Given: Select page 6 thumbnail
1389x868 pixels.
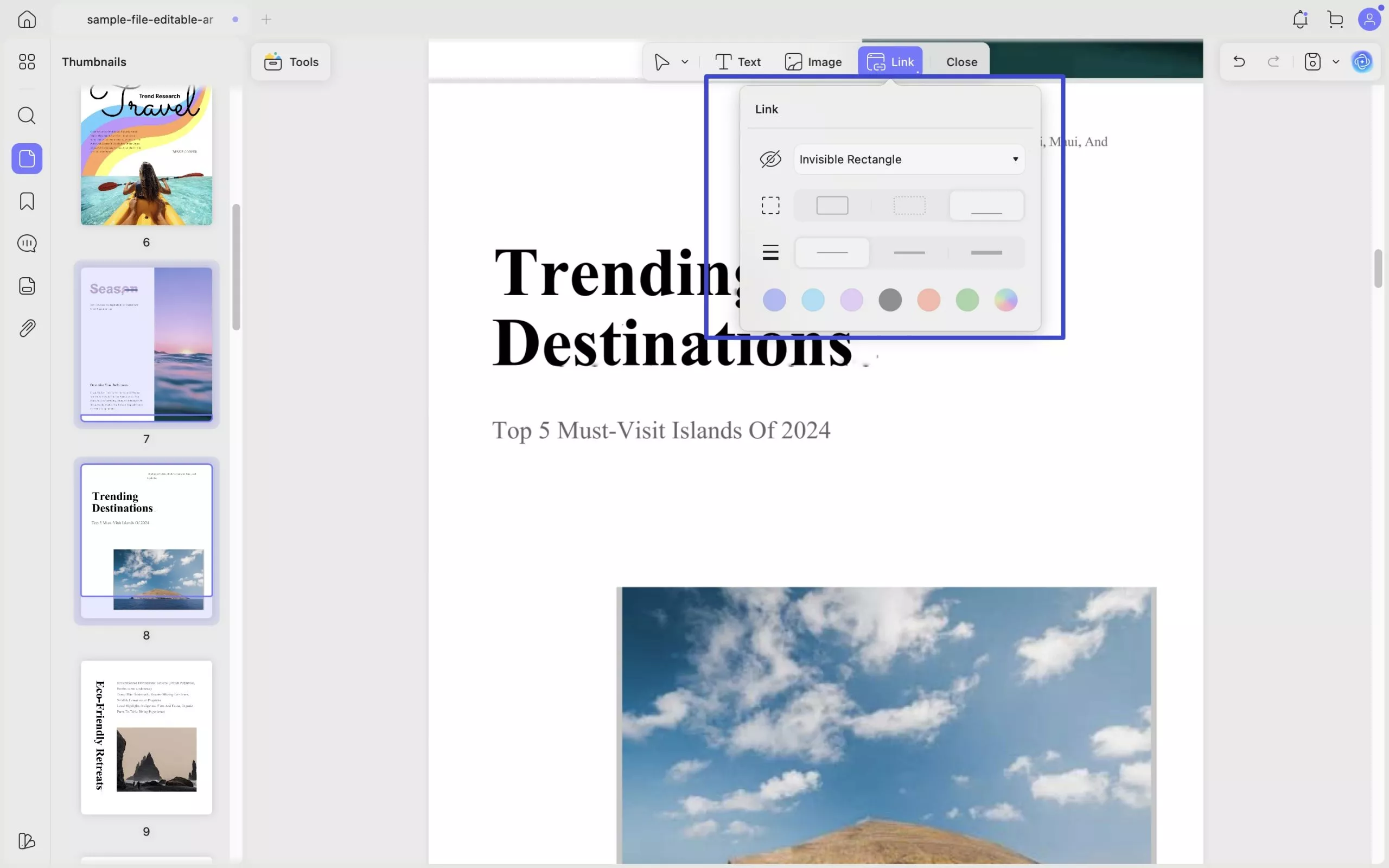Looking at the screenshot, I should click(146, 155).
